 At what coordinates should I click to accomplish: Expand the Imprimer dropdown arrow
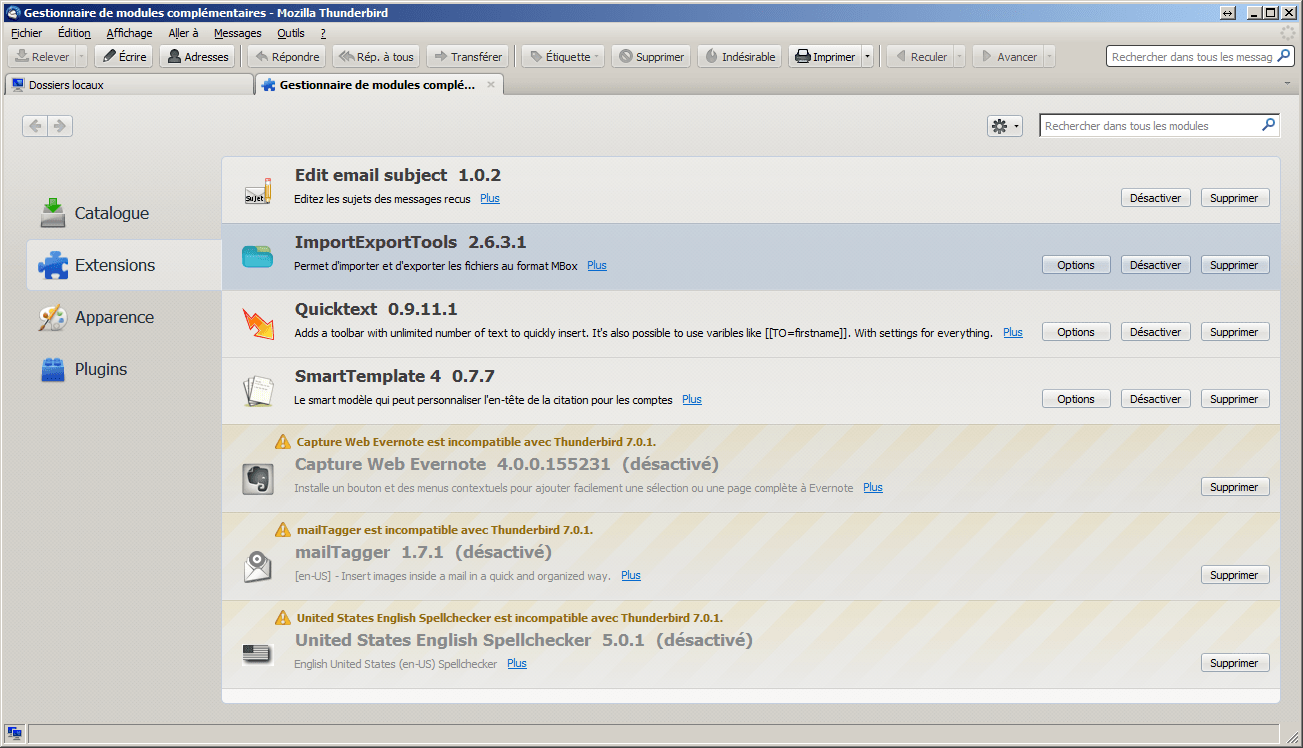point(867,57)
